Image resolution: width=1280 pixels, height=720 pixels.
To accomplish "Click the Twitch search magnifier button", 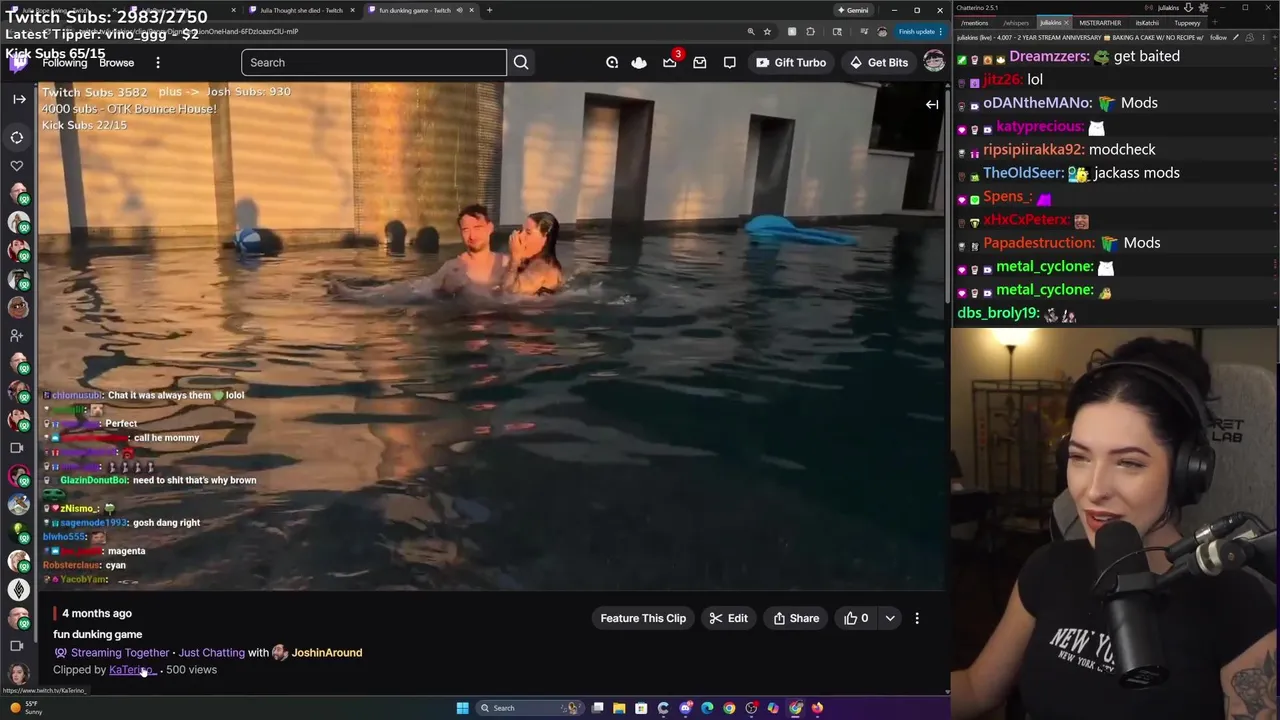I will (x=521, y=62).
